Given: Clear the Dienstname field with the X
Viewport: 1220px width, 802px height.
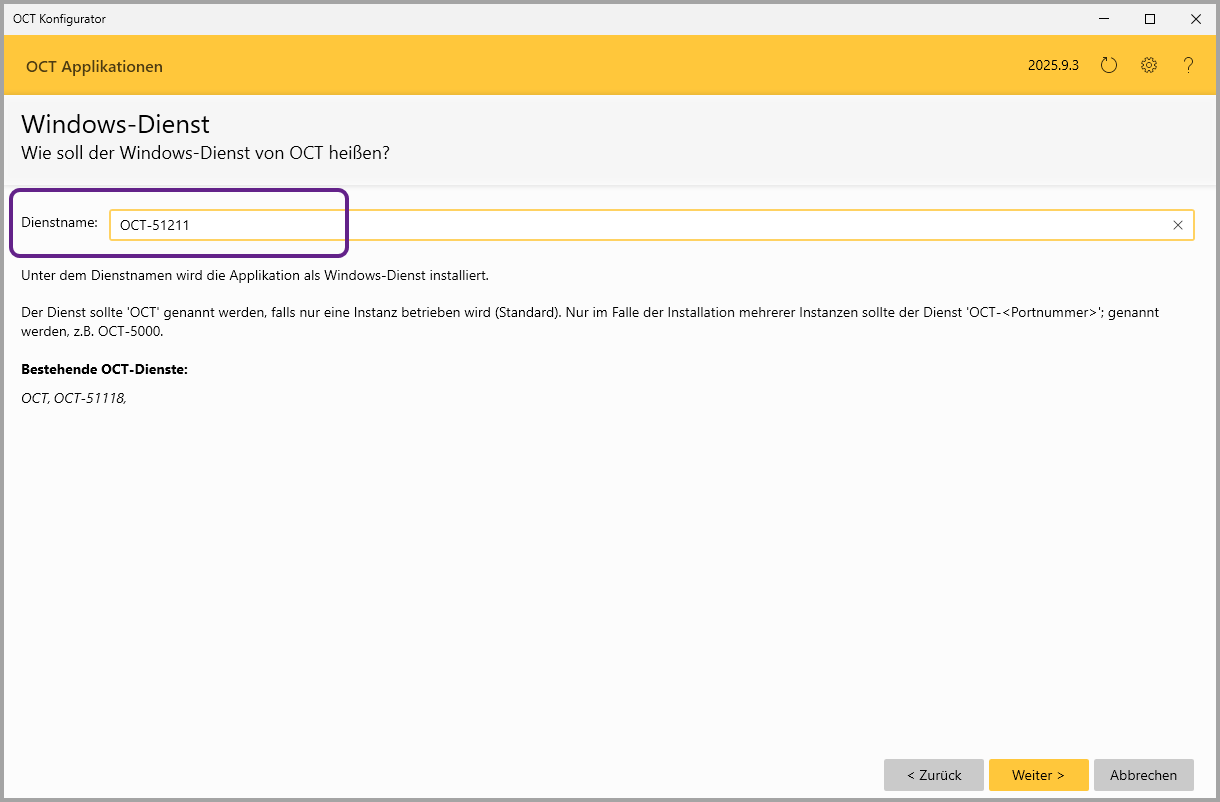Looking at the screenshot, I should tap(1177, 225).
